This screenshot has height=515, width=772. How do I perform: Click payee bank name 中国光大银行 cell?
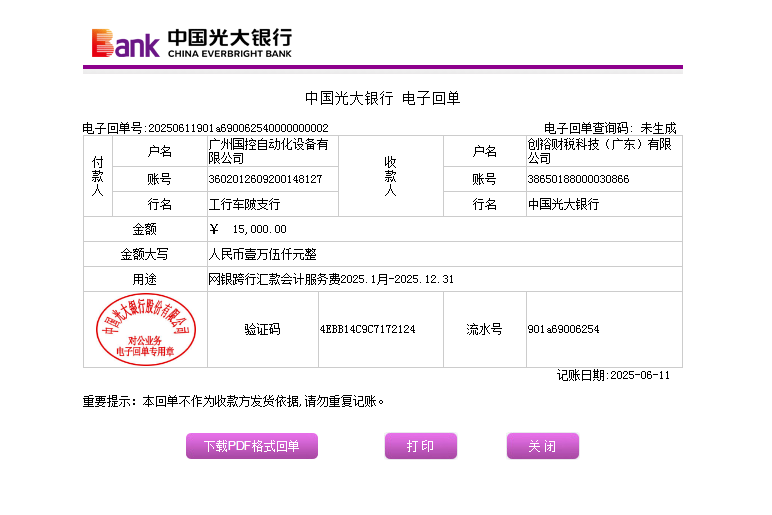pyautogui.click(x=604, y=204)
